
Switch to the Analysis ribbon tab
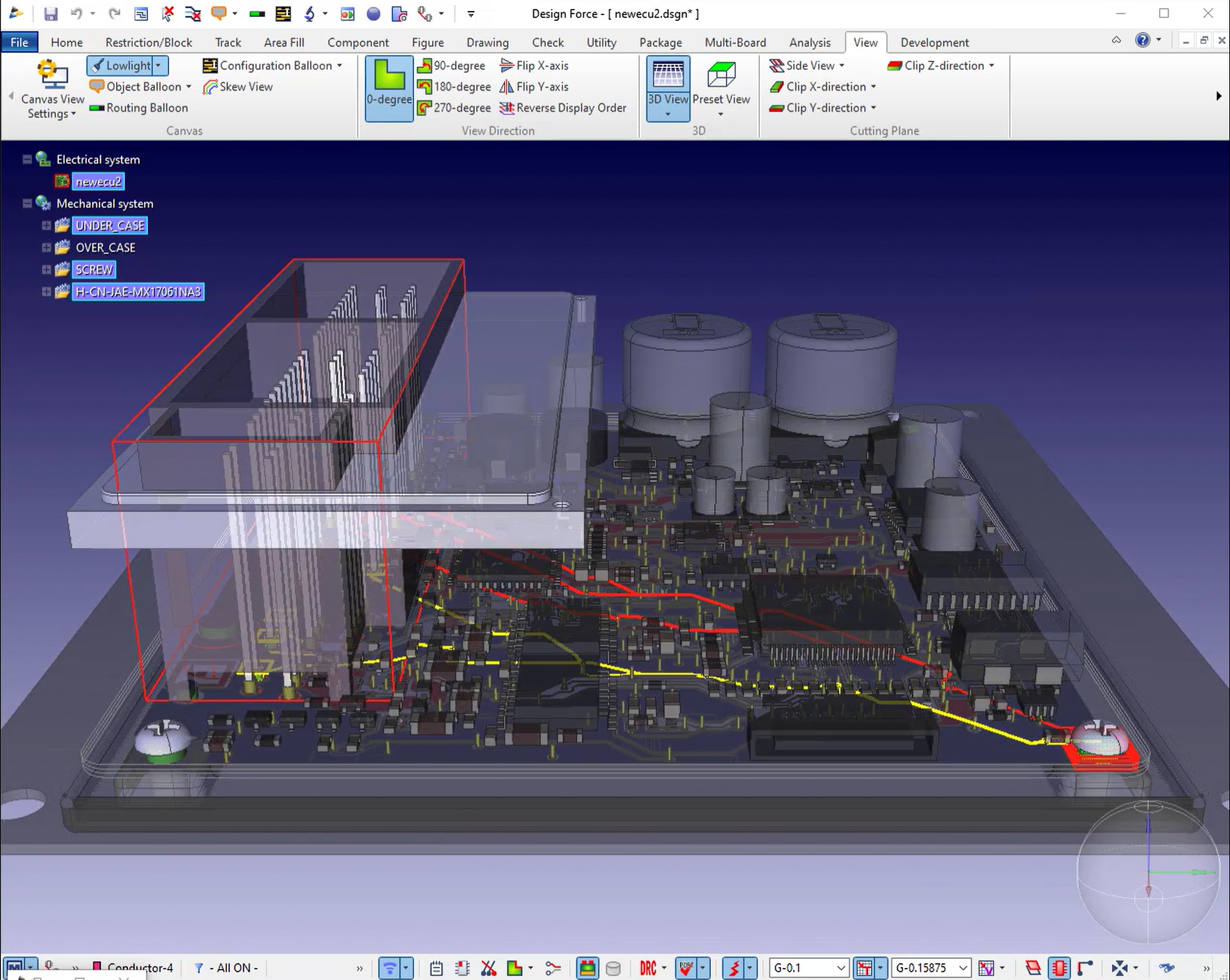809,42
